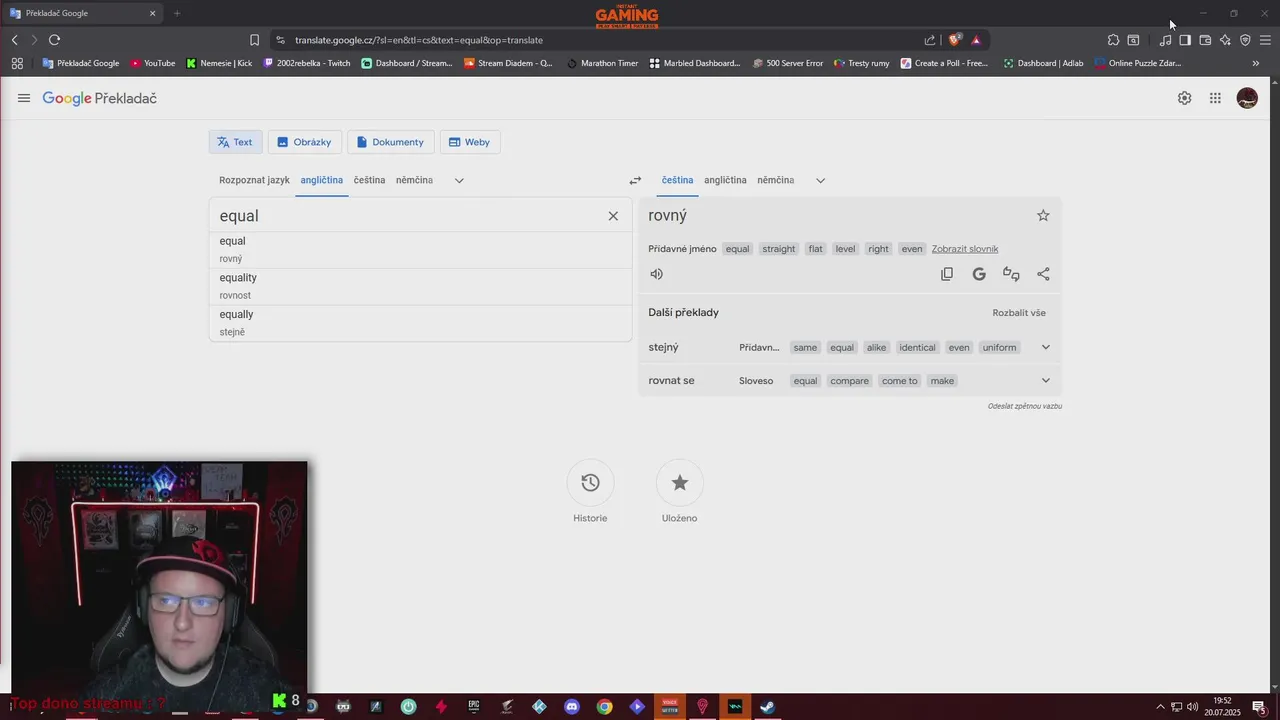
Task: Open Brave VPN shield icon
Action: click(x=1245, y=40)
